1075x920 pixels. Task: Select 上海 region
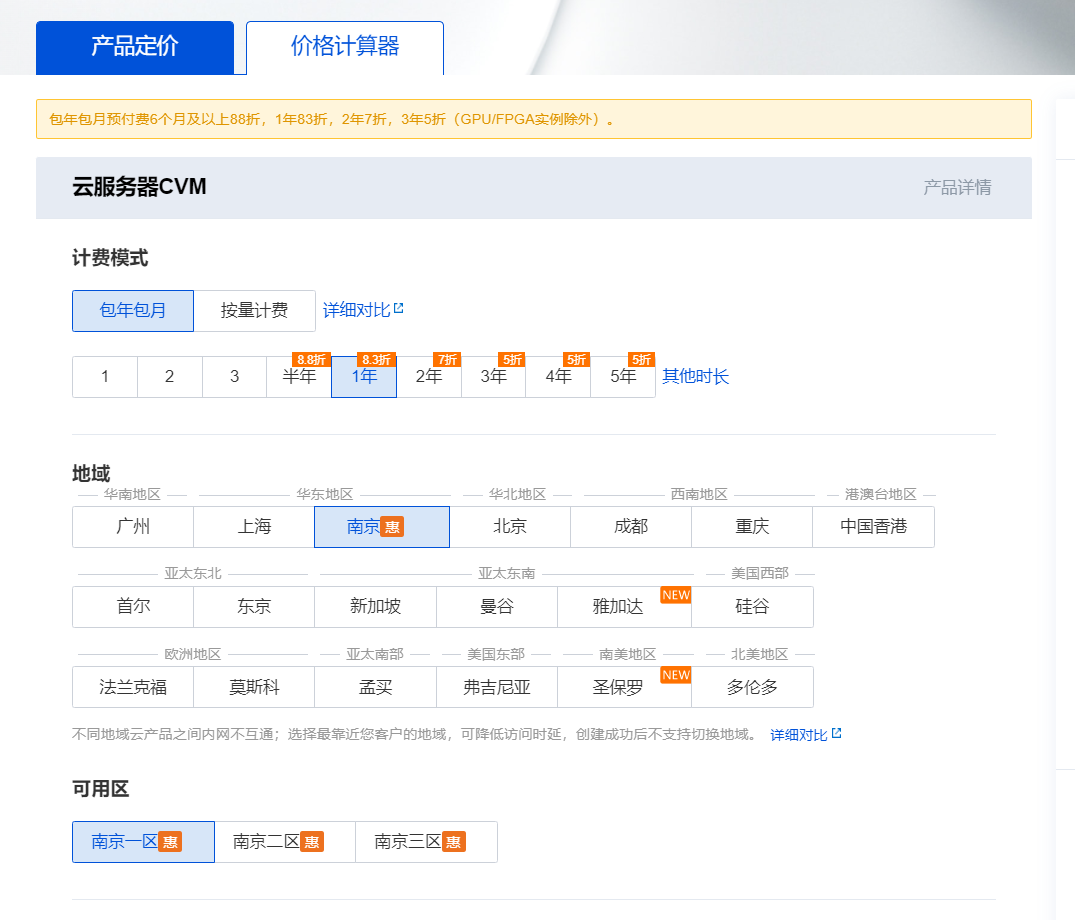254,526
